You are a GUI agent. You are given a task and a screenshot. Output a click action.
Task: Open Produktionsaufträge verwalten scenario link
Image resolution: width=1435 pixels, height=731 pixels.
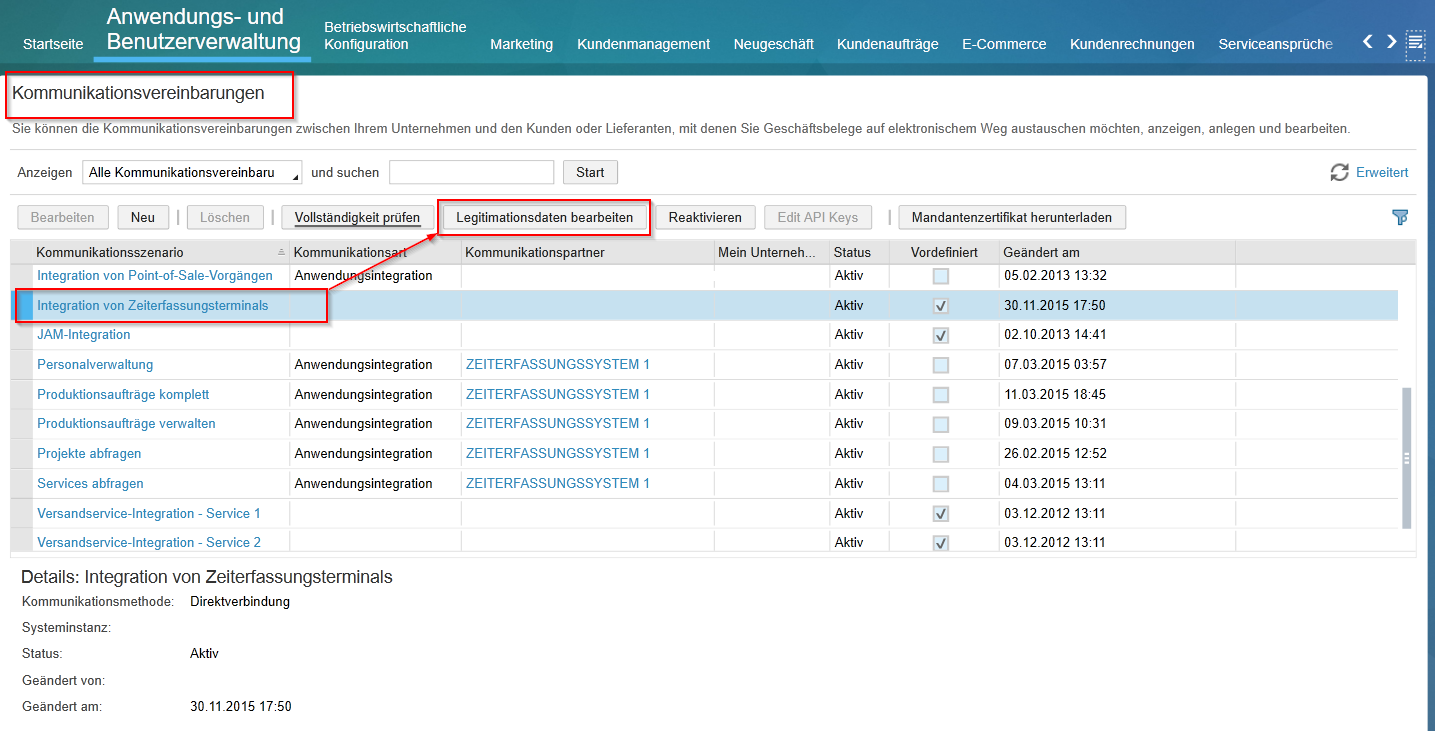tap(126, 423)
